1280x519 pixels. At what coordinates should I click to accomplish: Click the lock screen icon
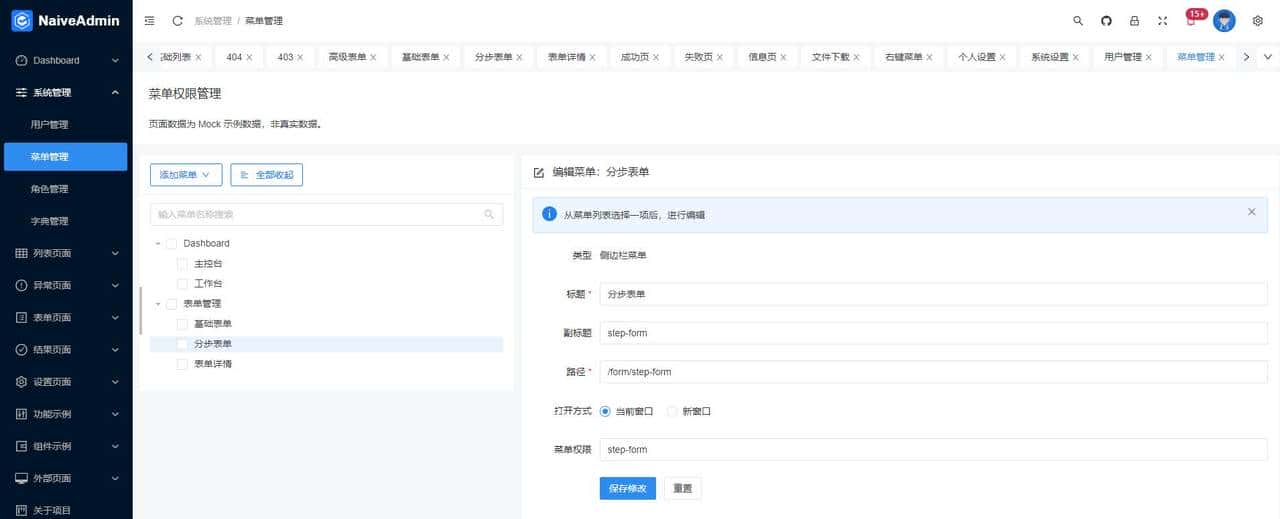(1134, 20)
